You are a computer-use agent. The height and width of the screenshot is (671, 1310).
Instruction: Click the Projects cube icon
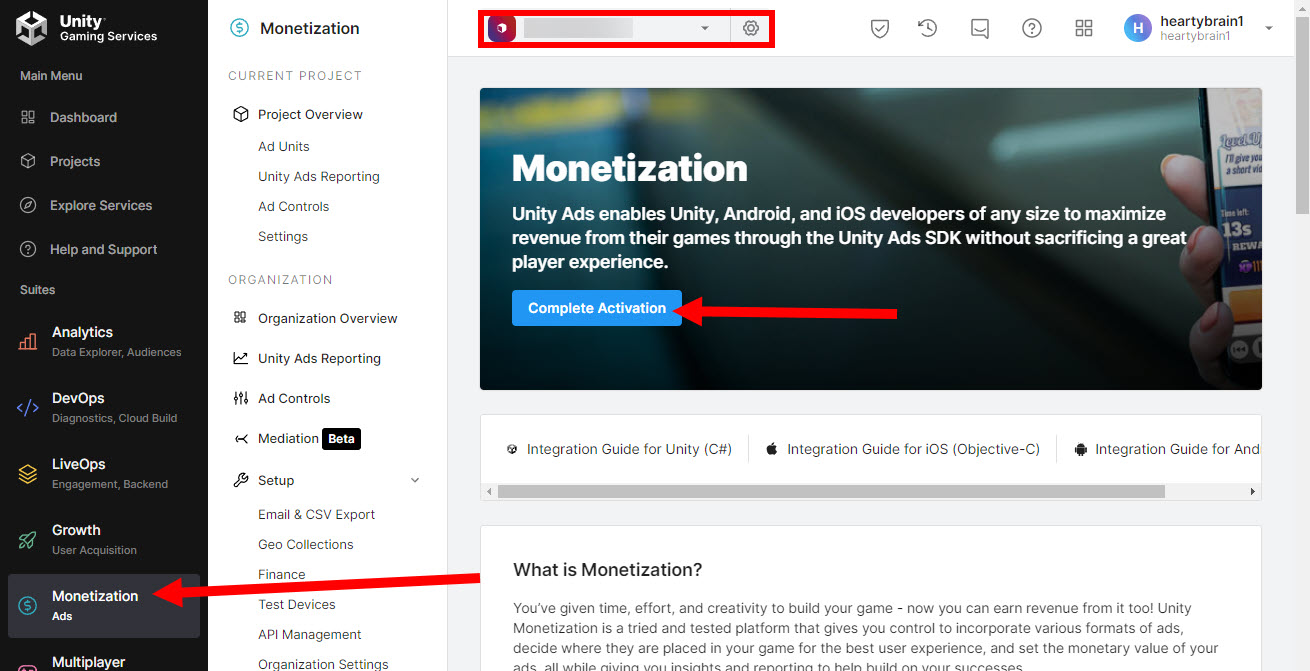[x=28, y=161]
